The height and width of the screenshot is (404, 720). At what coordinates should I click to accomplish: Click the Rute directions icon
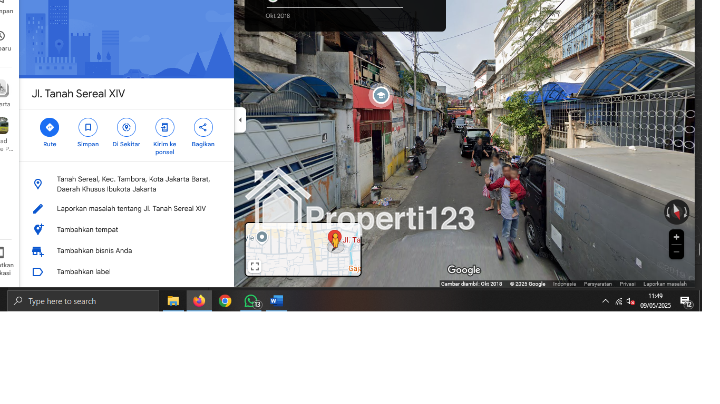coord(49,127)
